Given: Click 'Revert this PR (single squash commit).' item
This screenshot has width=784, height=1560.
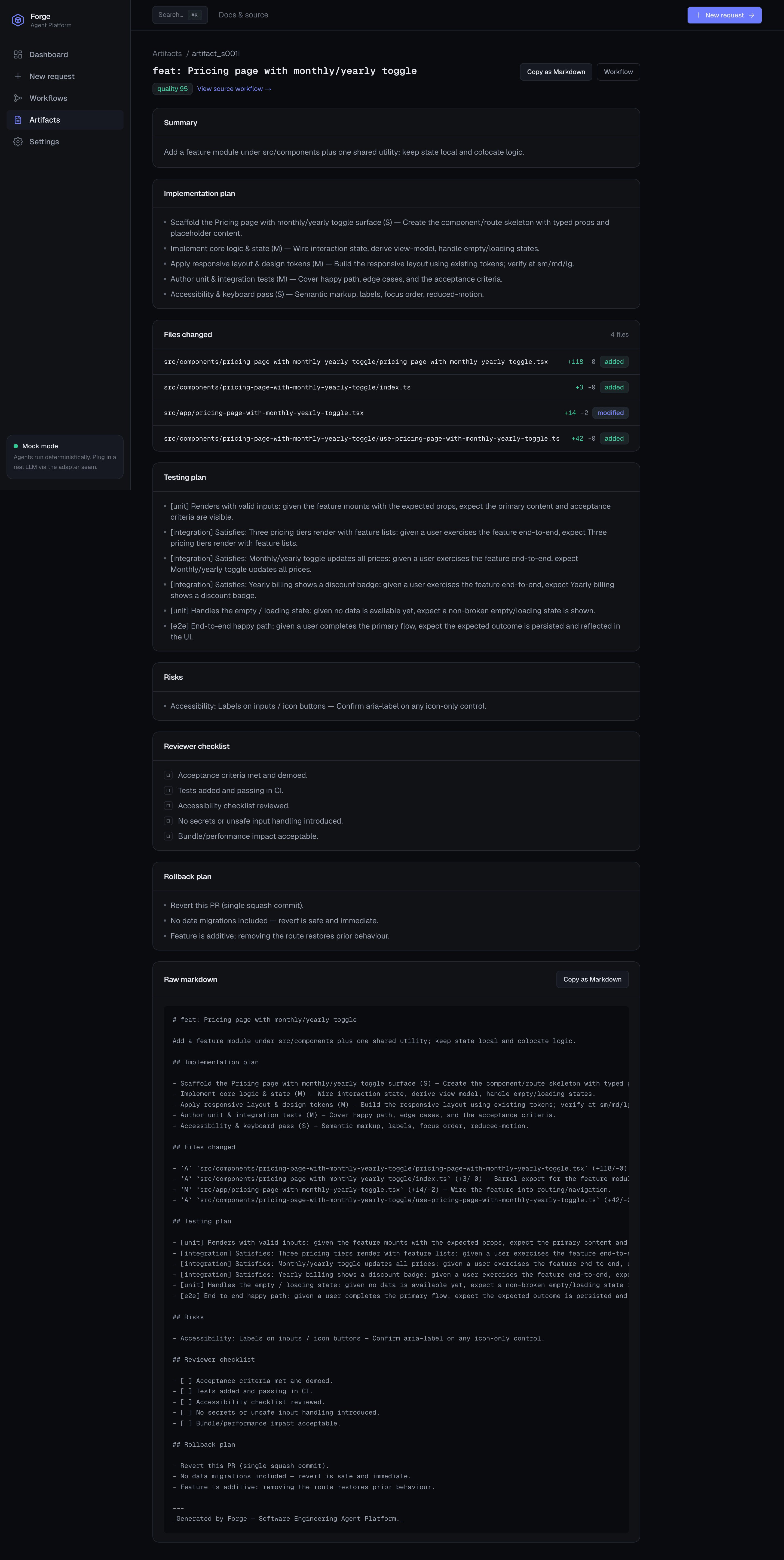Looking at the screenshot, I should point(237,905).
